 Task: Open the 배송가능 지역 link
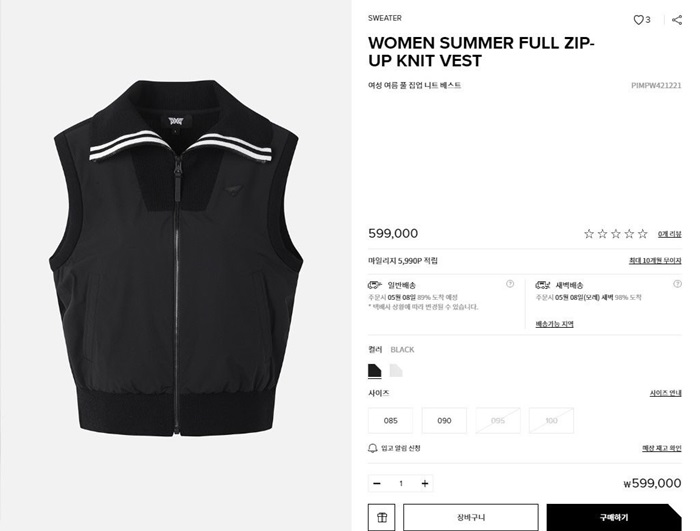coord(554,324)
